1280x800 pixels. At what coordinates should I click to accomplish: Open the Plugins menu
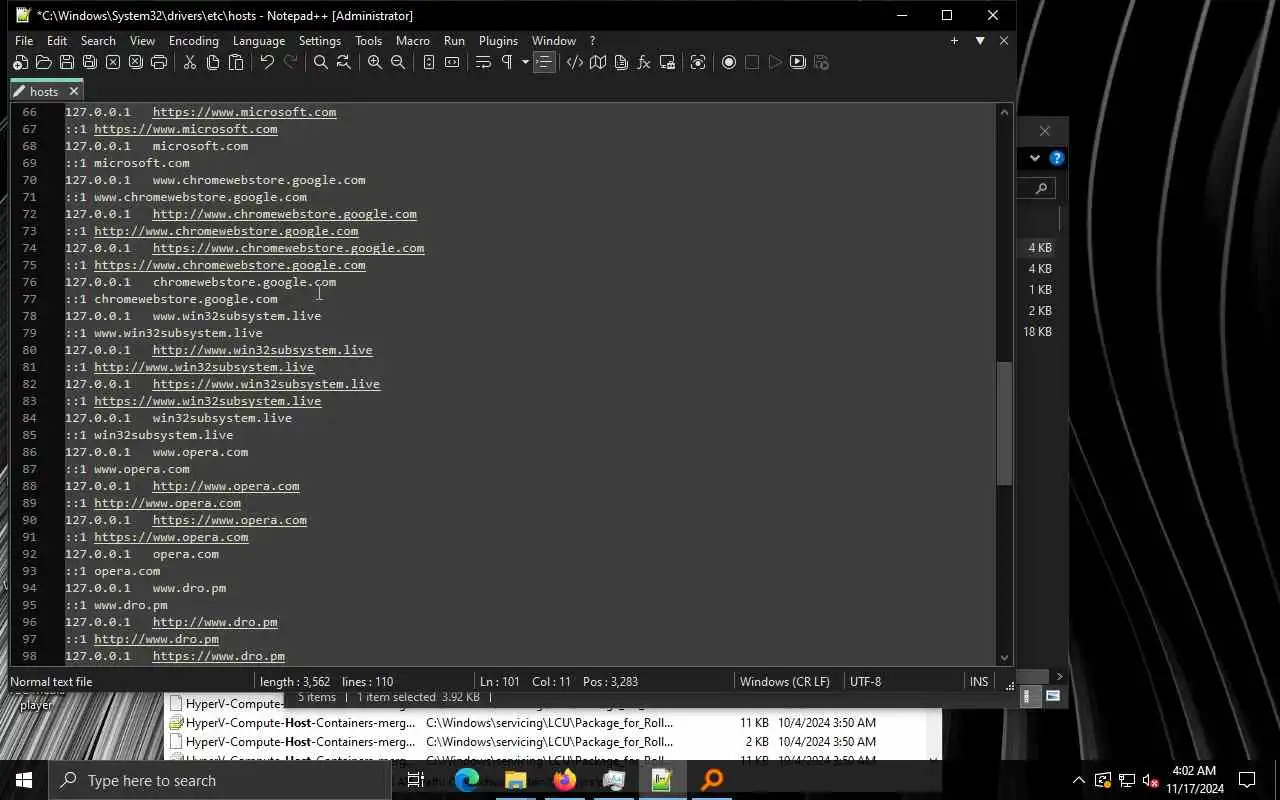pyautogui.click(x=498, y=41)
